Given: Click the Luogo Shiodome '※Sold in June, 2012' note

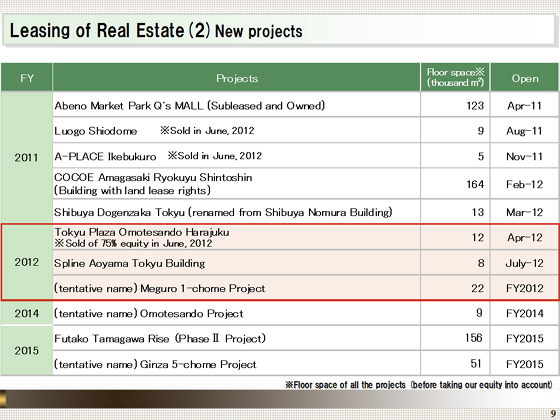Looking at the screenshot, I should 207,130.
